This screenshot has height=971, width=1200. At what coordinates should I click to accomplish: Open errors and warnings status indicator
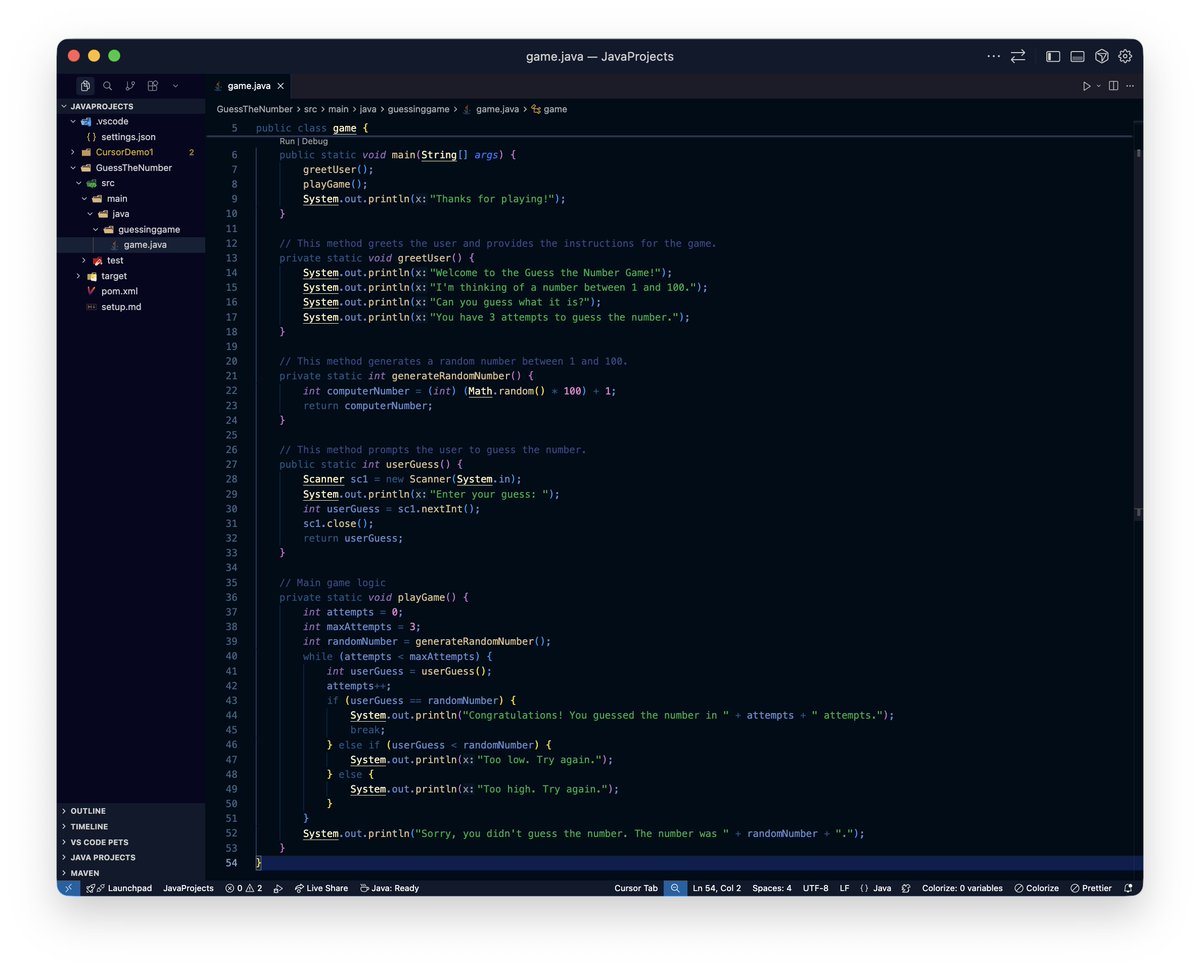[244, 888]
